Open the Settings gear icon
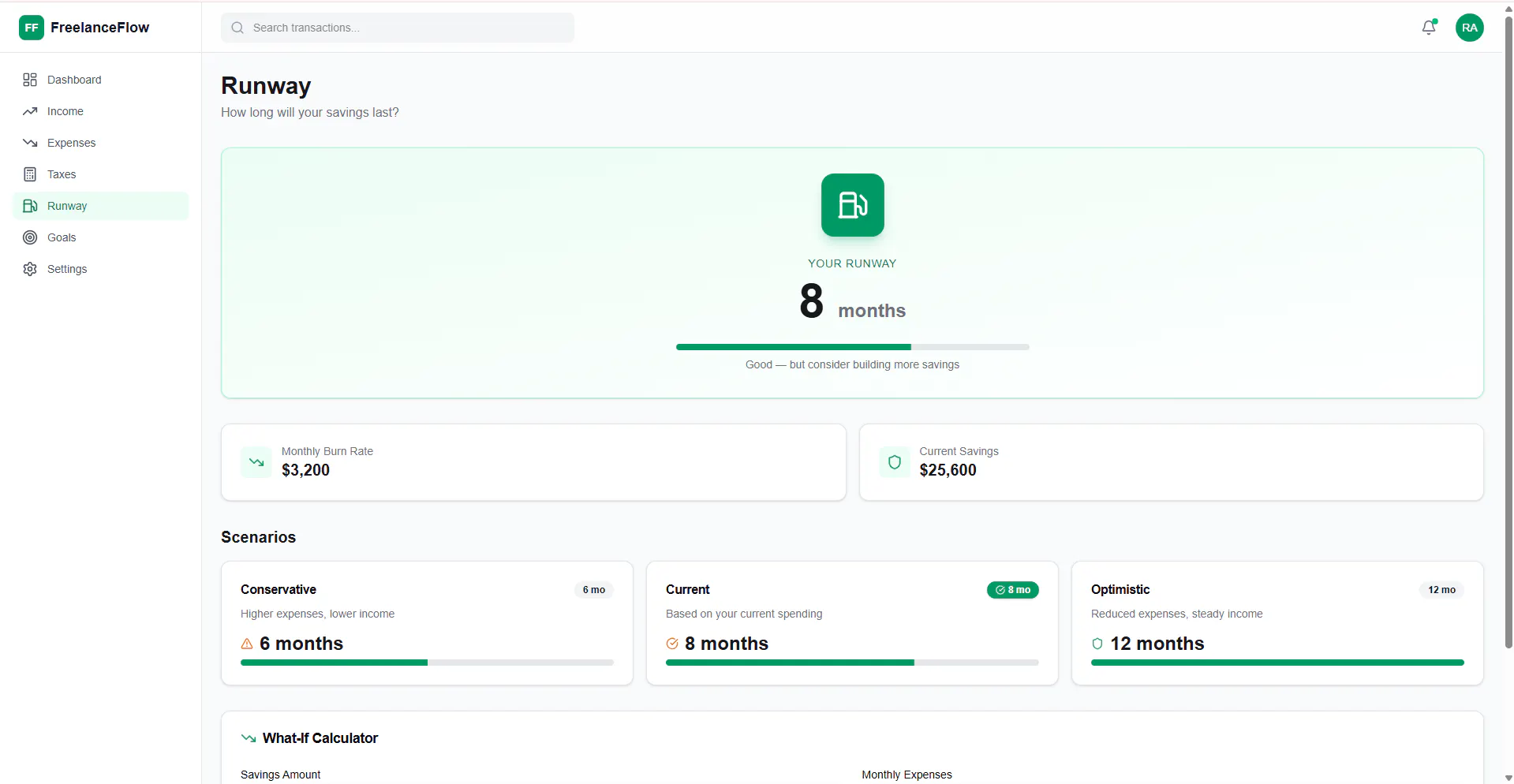1514x784 pixels. pos(30,269)
